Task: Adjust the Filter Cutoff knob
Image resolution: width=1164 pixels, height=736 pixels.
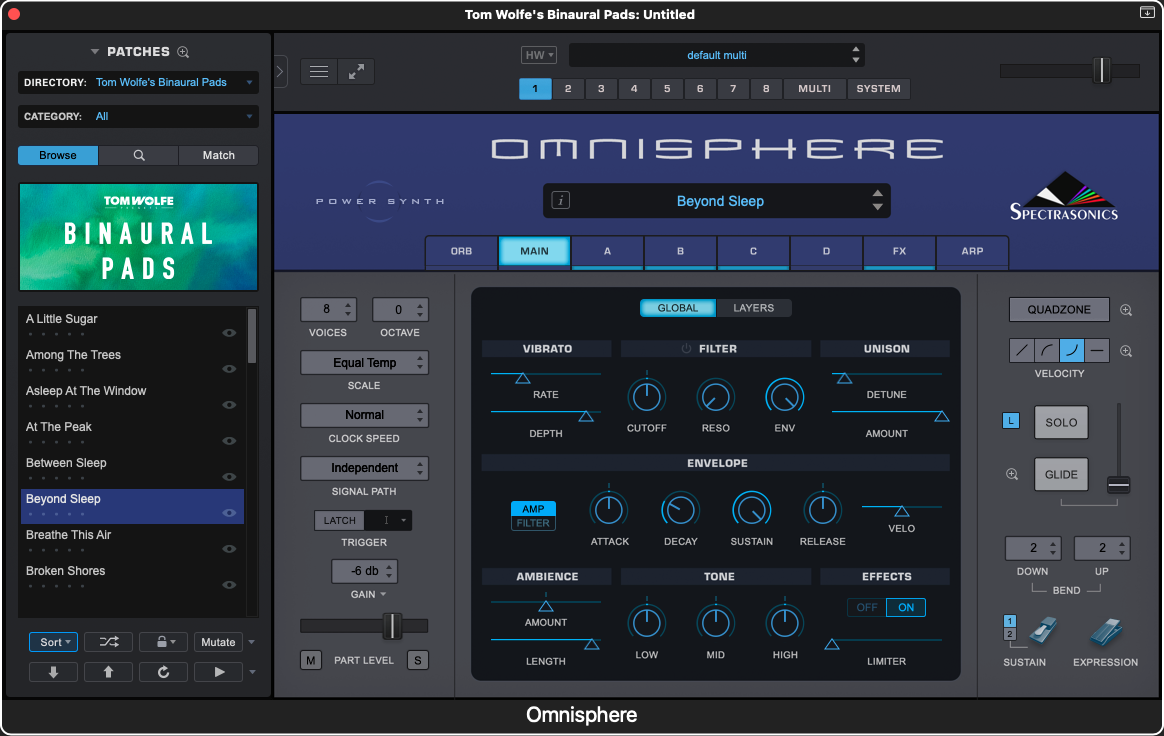Action: click(x=646, y=397)
